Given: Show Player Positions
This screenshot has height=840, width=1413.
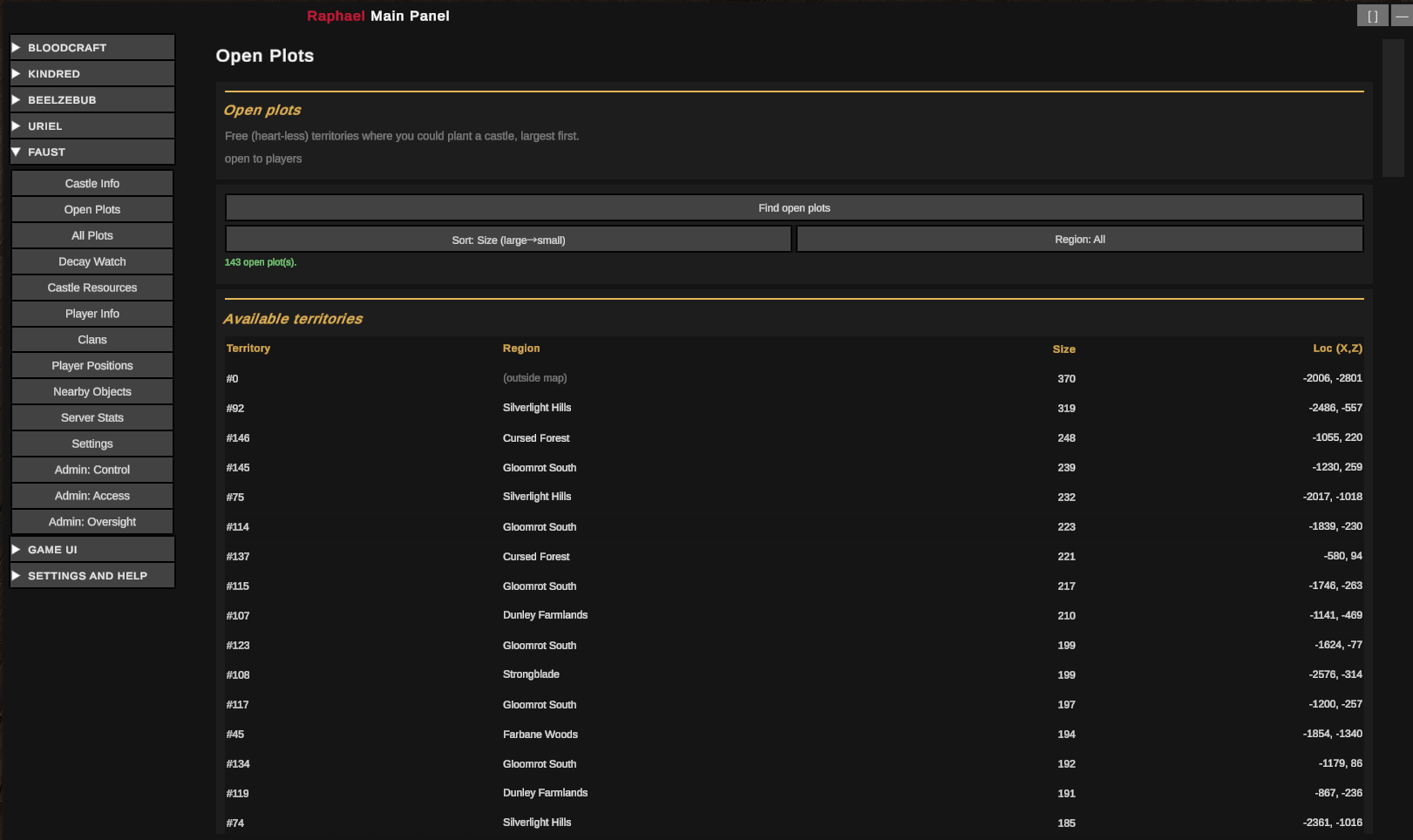Looking at the screenshot, I should point(92,366).
